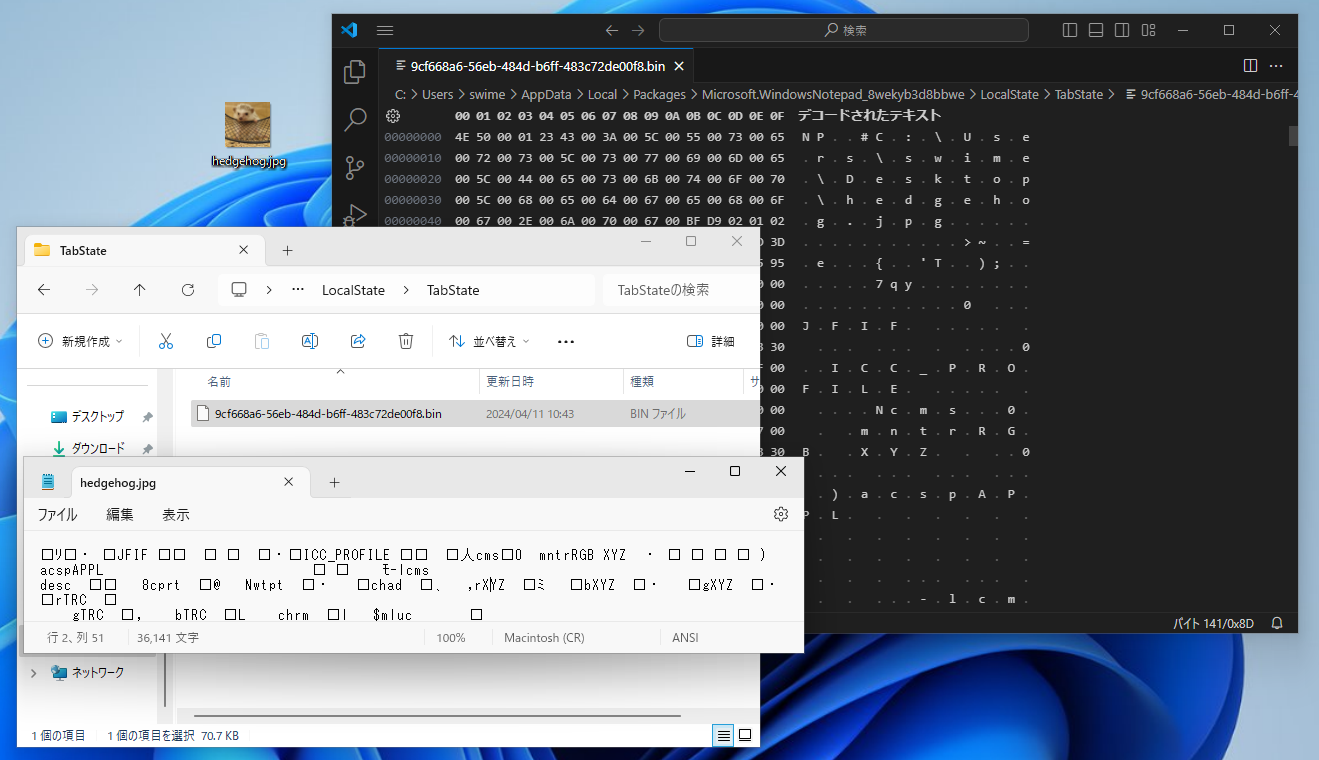1319x760 pixels.
Task: Open VS Code hamburger menu
Action: click(385, 30)
